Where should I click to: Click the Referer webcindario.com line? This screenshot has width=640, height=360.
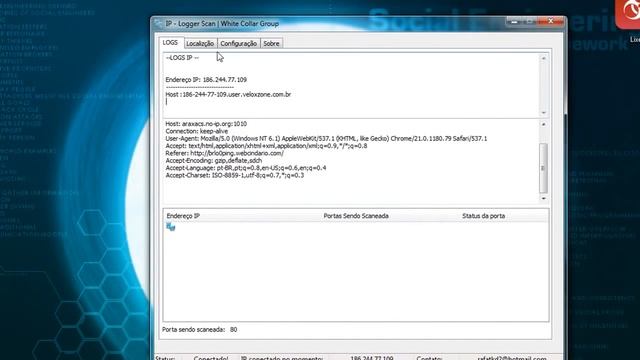tap(224, 153)
